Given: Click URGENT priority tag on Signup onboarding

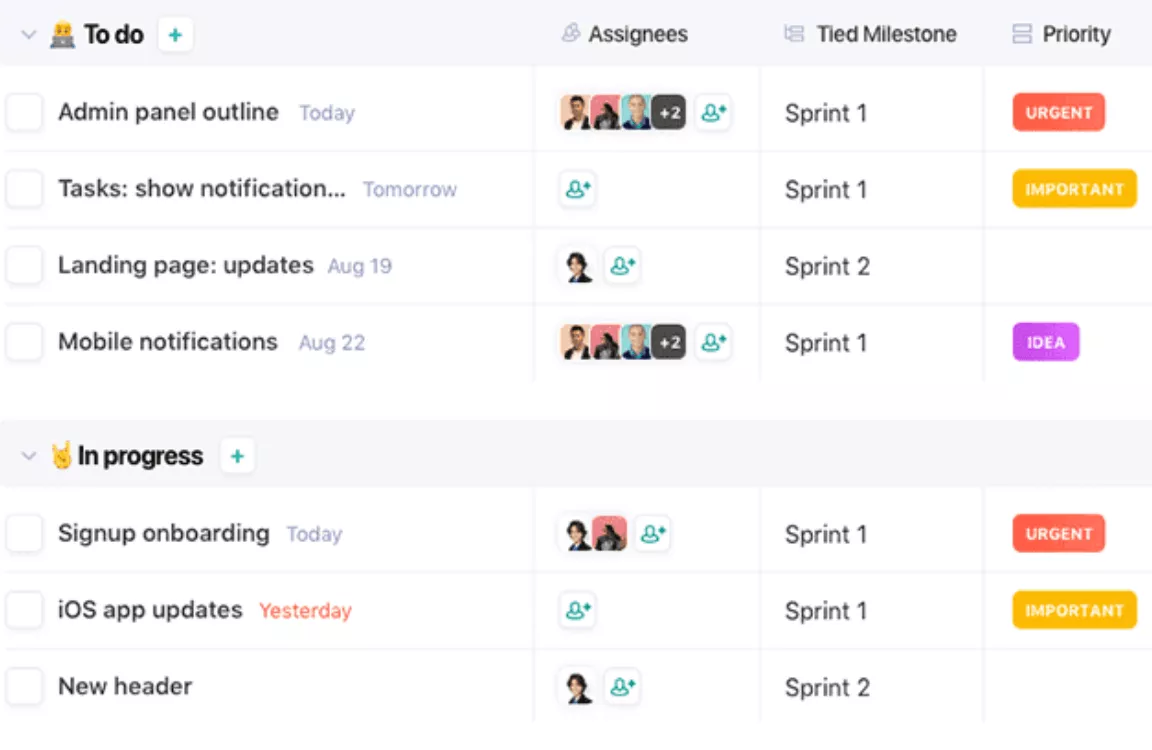Looking at the screenshot, I should point(1059,533).
